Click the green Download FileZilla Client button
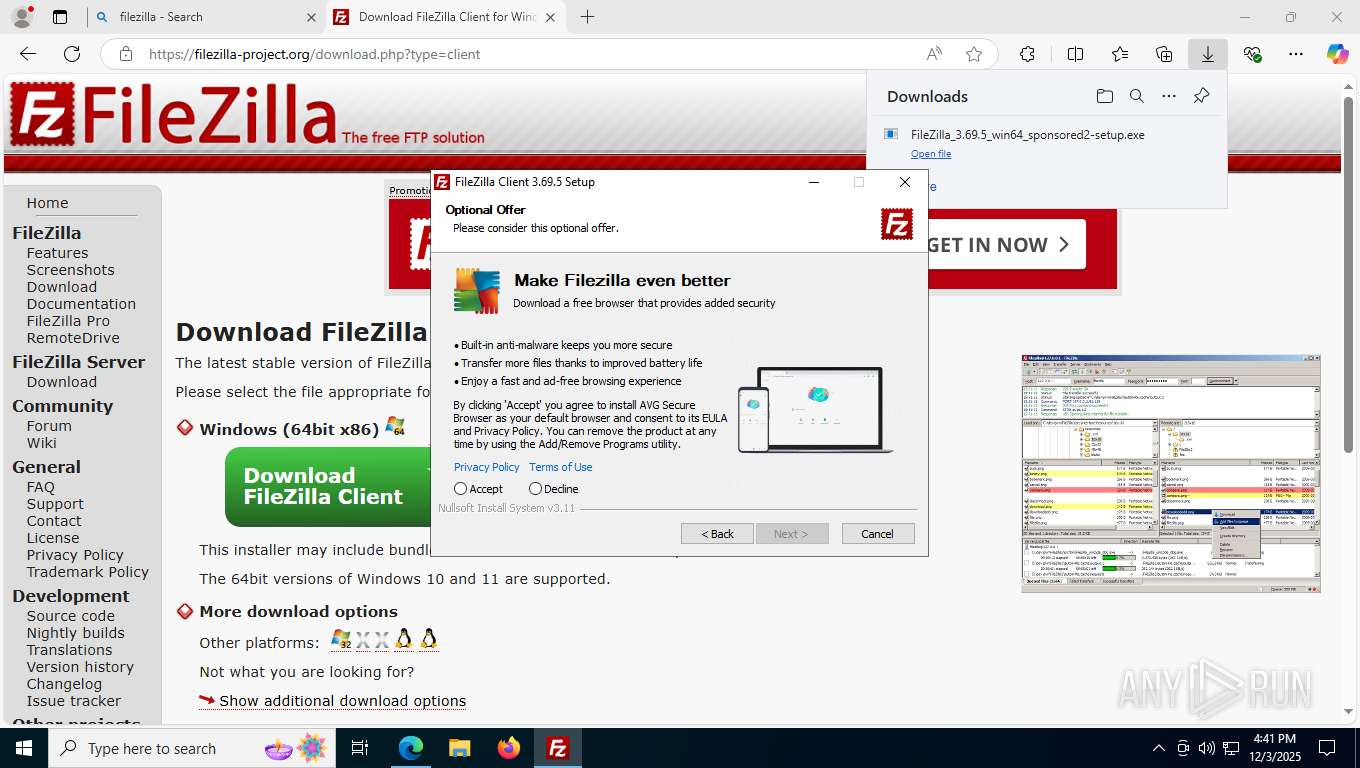The height and width of the screenshot is (768, 1360). pyautogui.click(x=328, y=487)
